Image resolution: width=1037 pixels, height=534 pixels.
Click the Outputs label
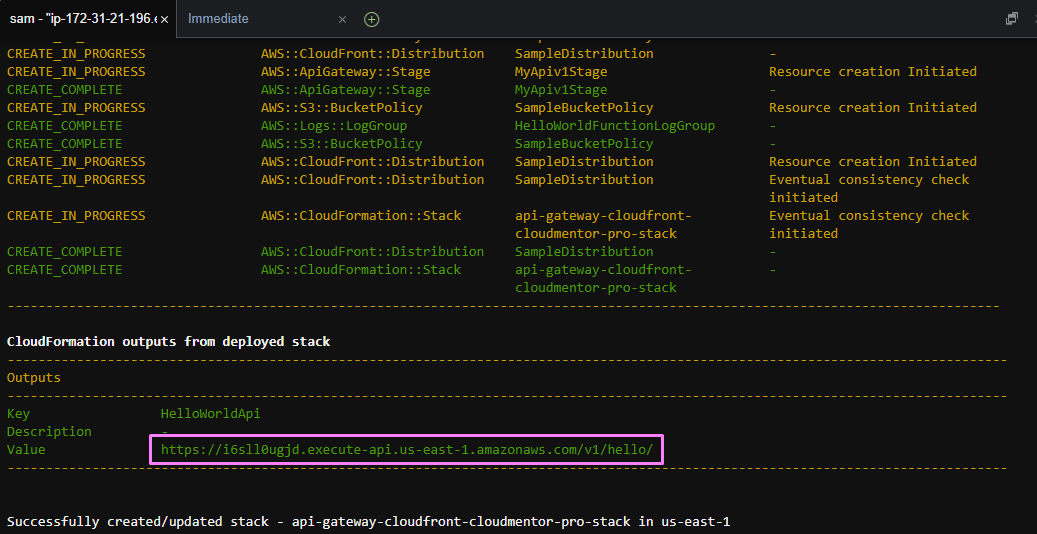click(x=34, y=378)
